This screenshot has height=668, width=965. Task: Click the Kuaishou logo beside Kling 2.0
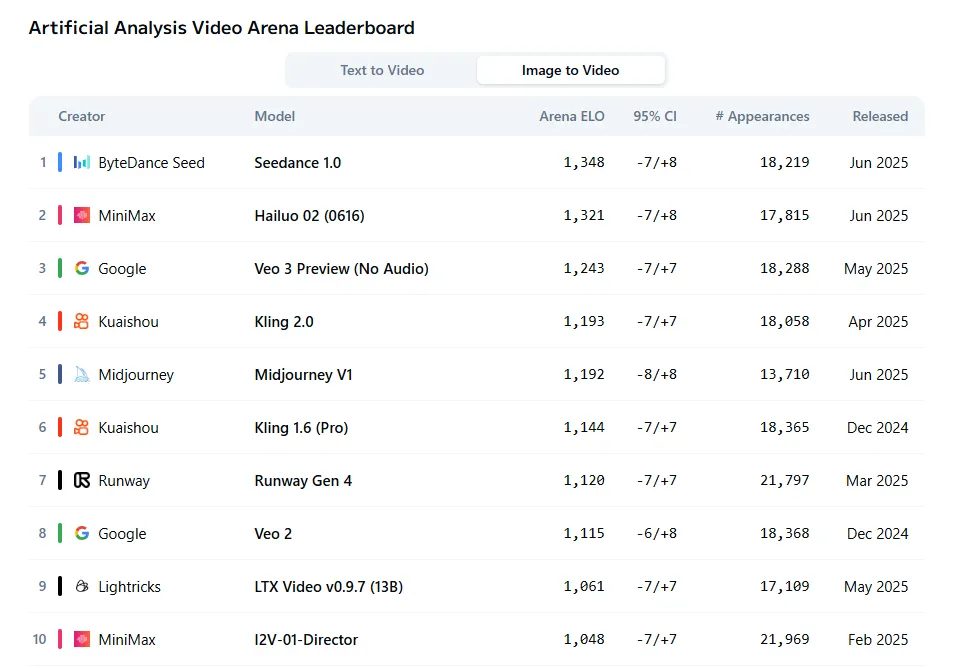tap(82, 321)
